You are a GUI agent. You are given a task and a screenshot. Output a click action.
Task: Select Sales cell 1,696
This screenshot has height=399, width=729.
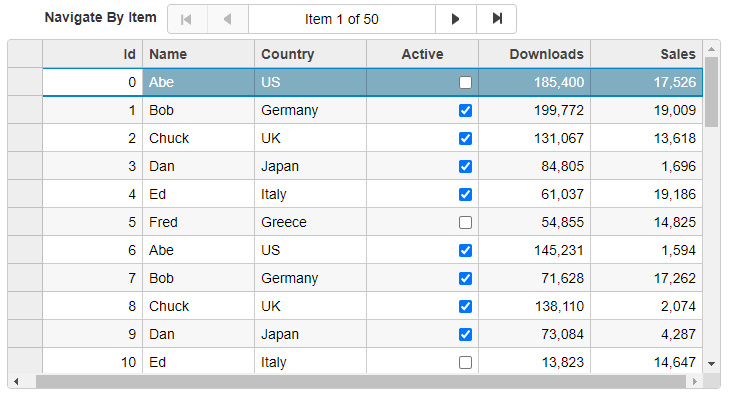point(647,166)
